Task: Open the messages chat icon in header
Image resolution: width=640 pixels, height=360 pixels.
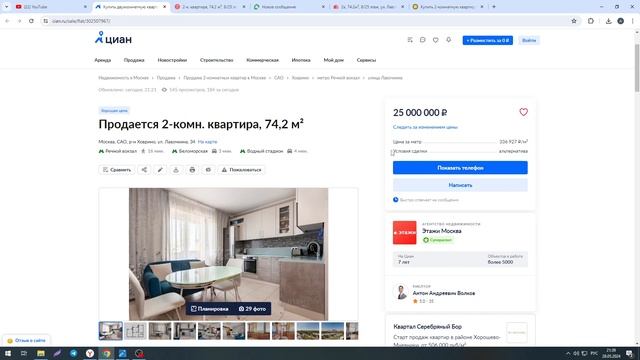Action: (422, 40)
